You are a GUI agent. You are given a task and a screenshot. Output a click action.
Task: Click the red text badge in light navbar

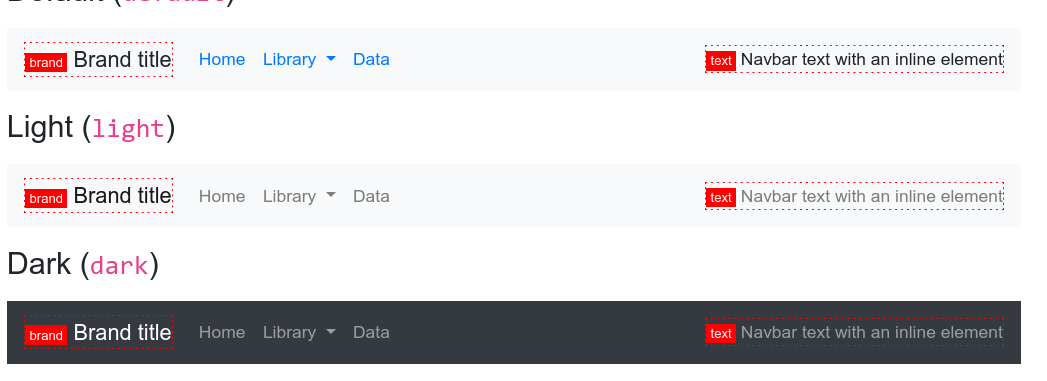[721, 197]
